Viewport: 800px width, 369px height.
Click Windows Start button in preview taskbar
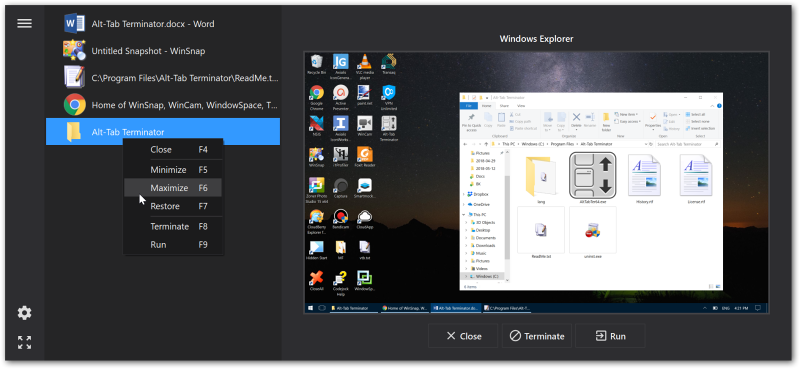(310, 308)
